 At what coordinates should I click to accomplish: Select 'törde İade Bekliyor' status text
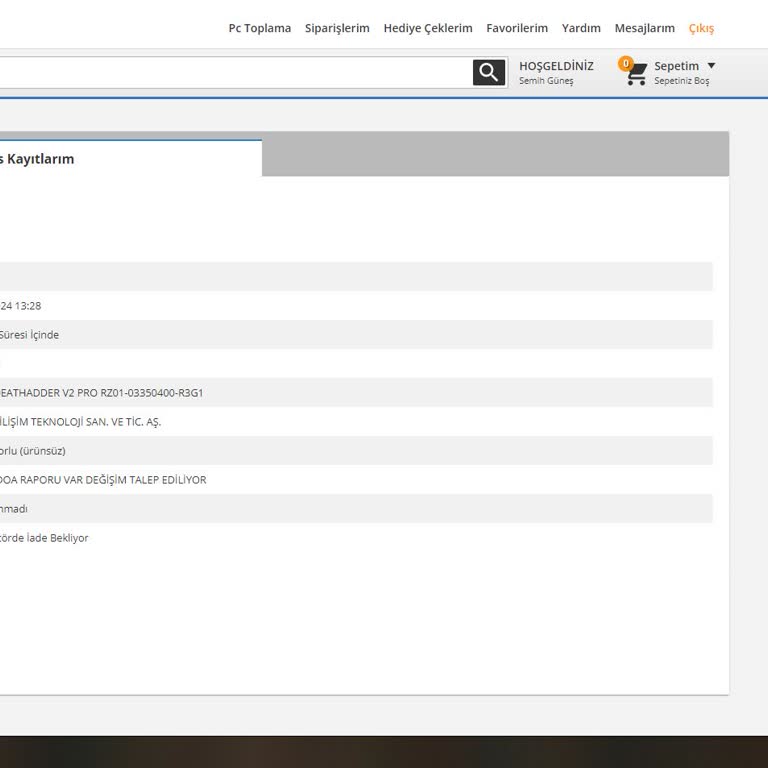tap(44, 538)
